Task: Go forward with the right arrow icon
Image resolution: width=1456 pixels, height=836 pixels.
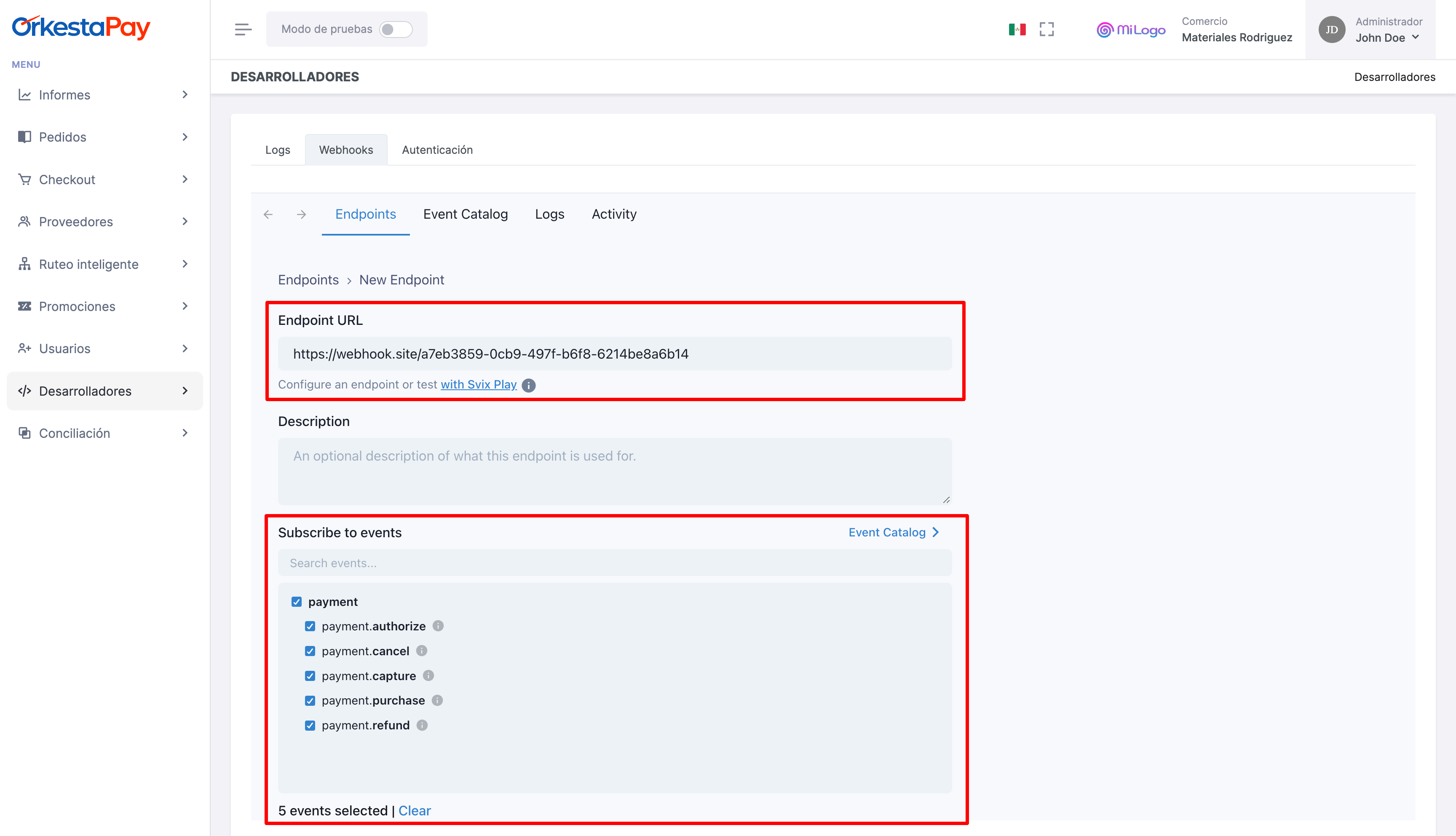Action: (301, 214)
